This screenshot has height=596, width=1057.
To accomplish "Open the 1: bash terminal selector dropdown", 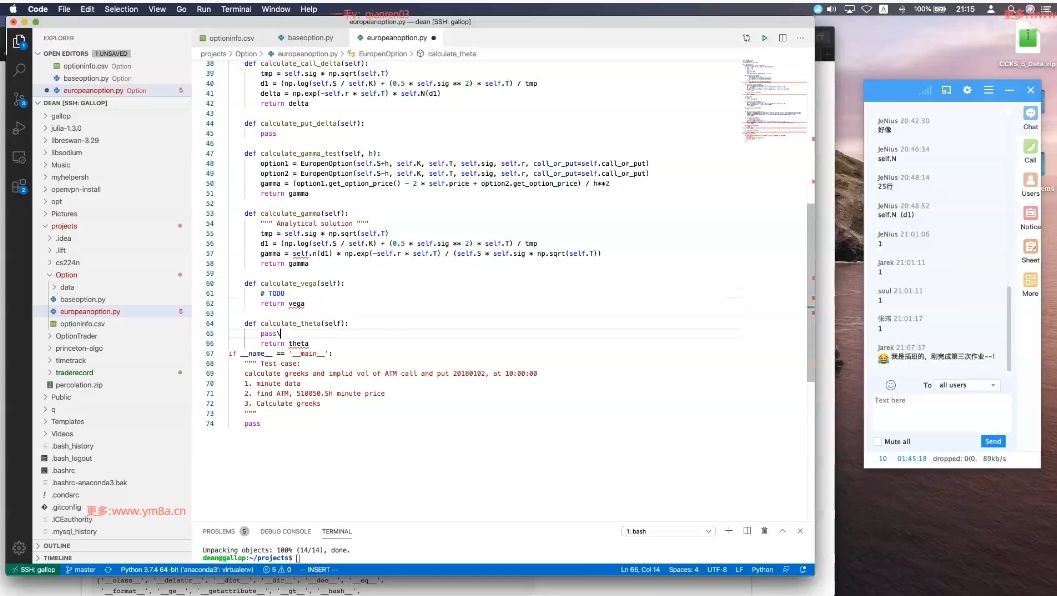I will pos(668,531).
